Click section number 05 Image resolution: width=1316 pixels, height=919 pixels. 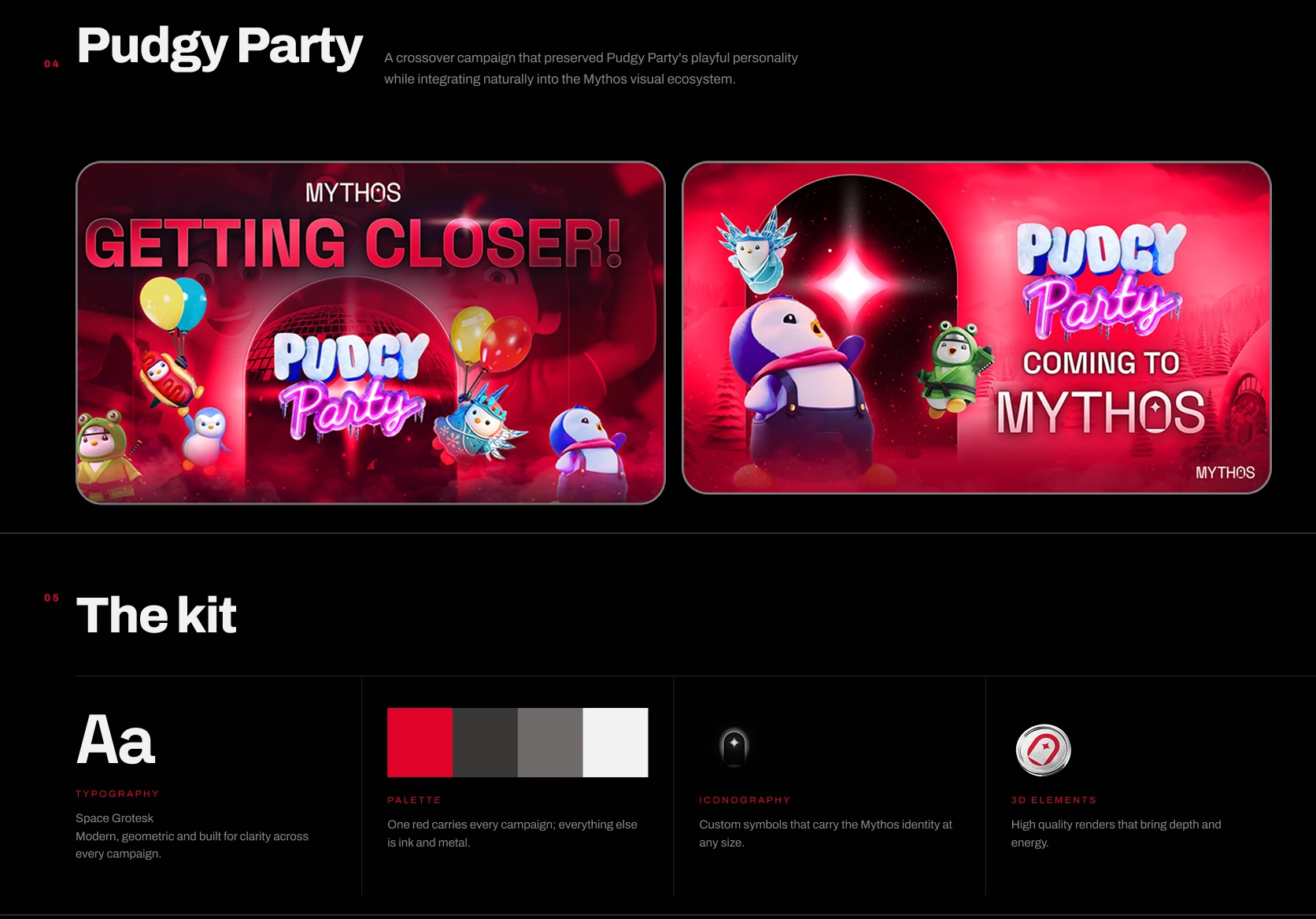coord(52,598)
